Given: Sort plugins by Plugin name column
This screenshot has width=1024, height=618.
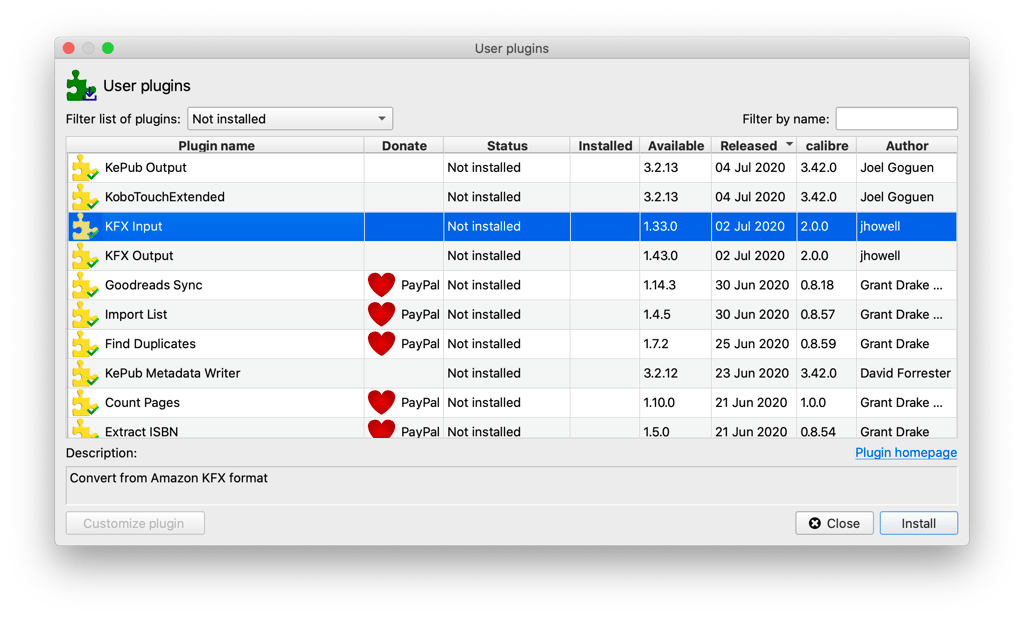Looking at the screenshot, I should point(216,146).
